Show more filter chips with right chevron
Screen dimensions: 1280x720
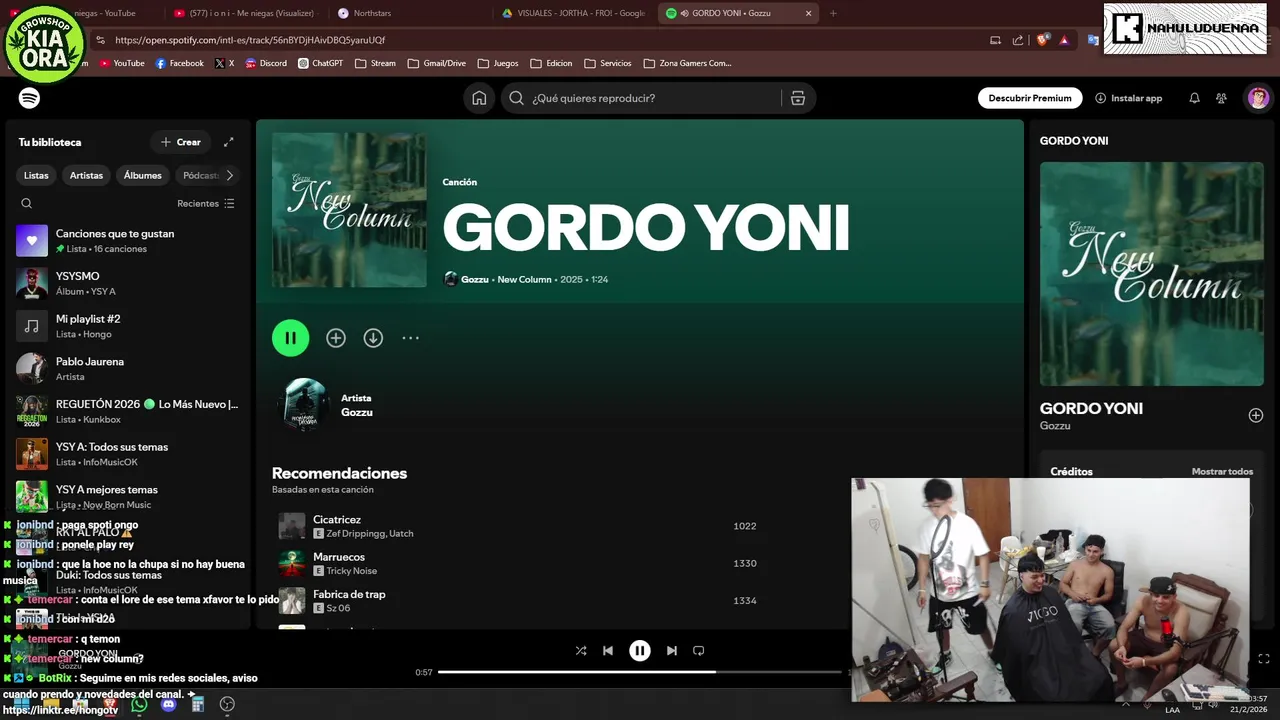click(x=229, y=175)
